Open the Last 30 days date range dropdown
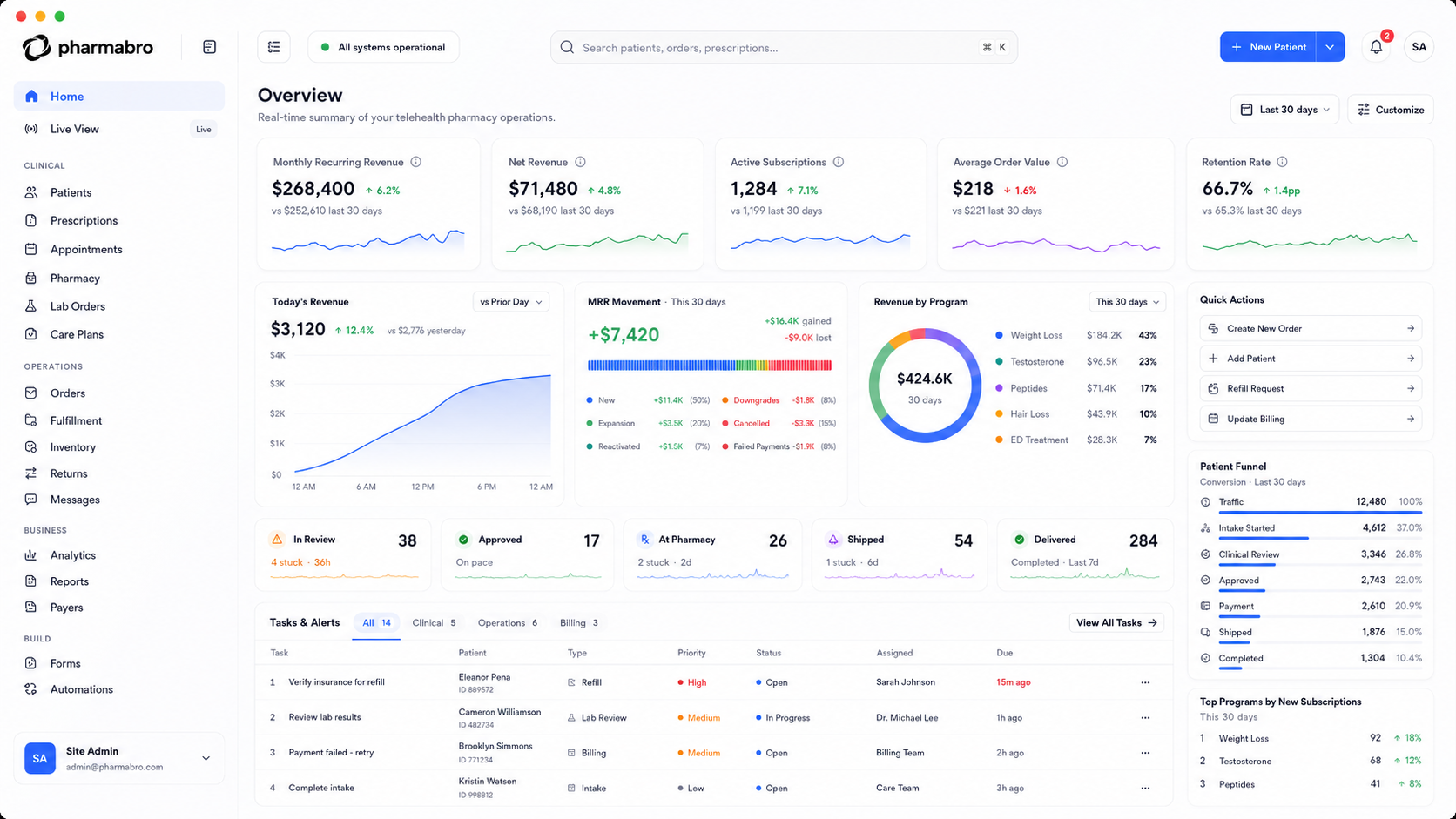 (1284, 110)
